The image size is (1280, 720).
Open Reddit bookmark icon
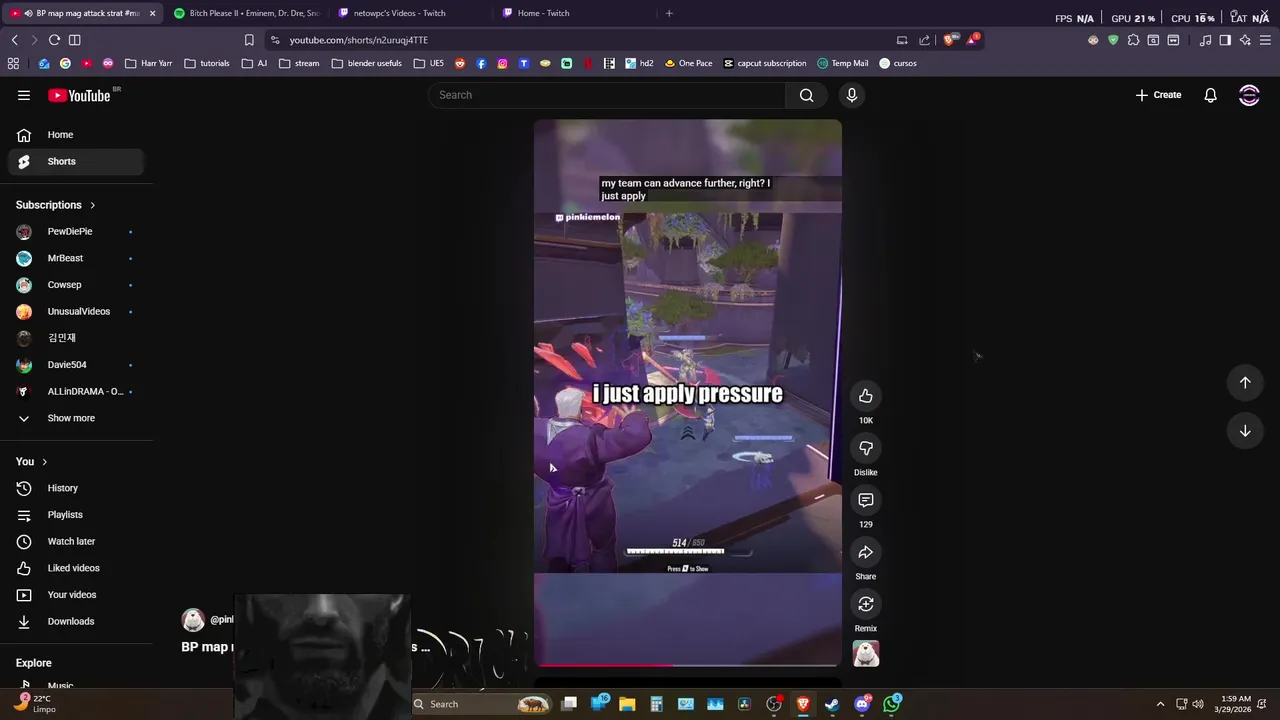460,63
